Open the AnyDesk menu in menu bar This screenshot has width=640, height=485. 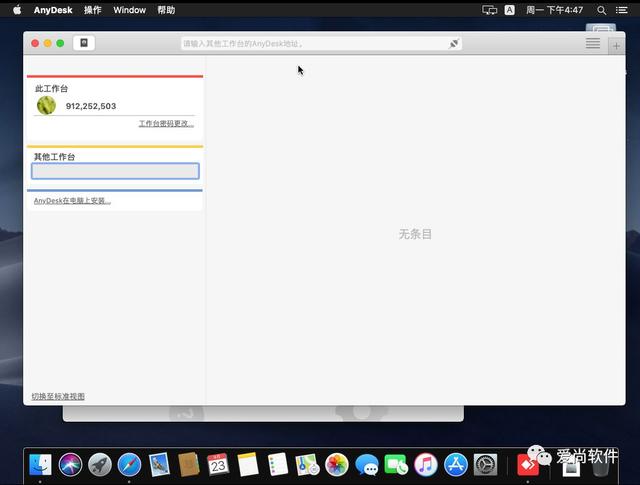(x=53, y=10)
